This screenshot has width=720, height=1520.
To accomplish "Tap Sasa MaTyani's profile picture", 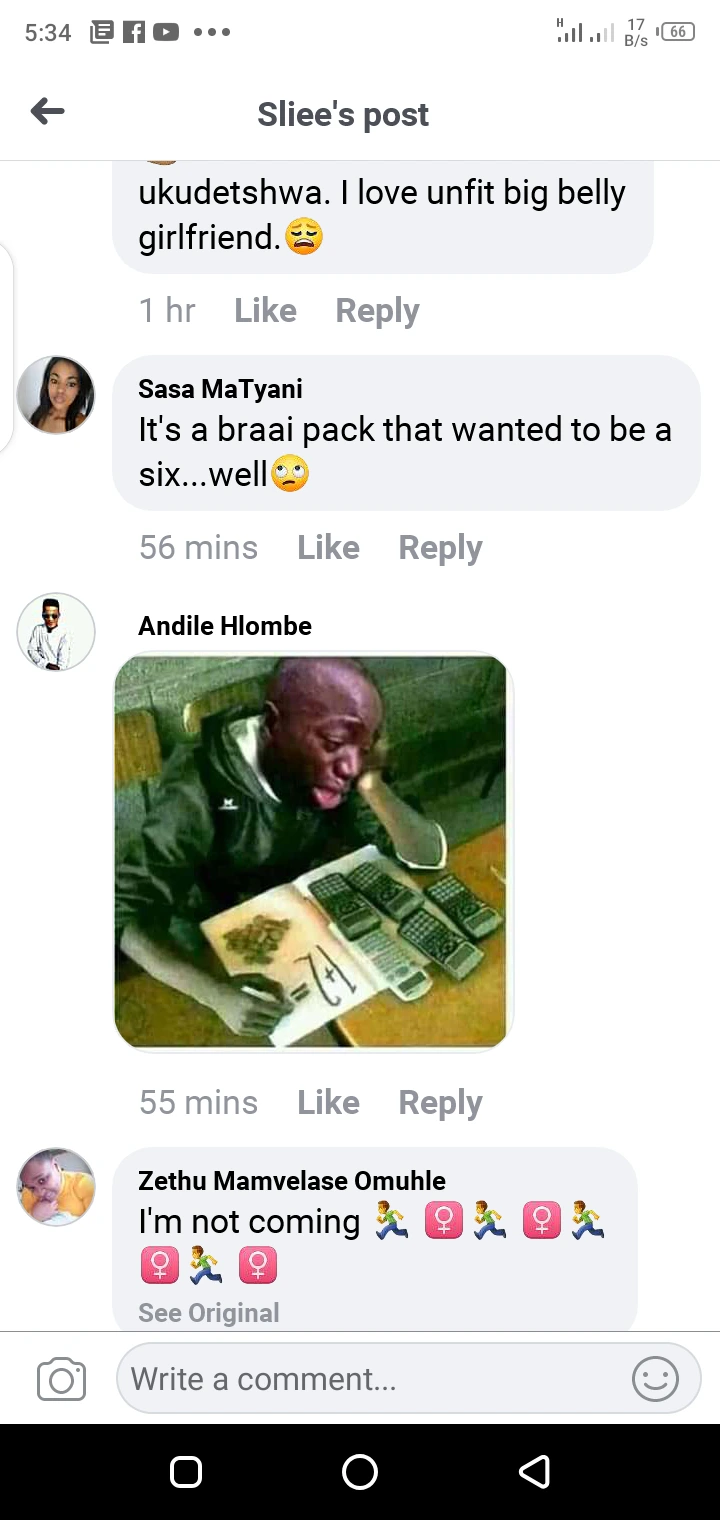I will (x=56, y=395).
